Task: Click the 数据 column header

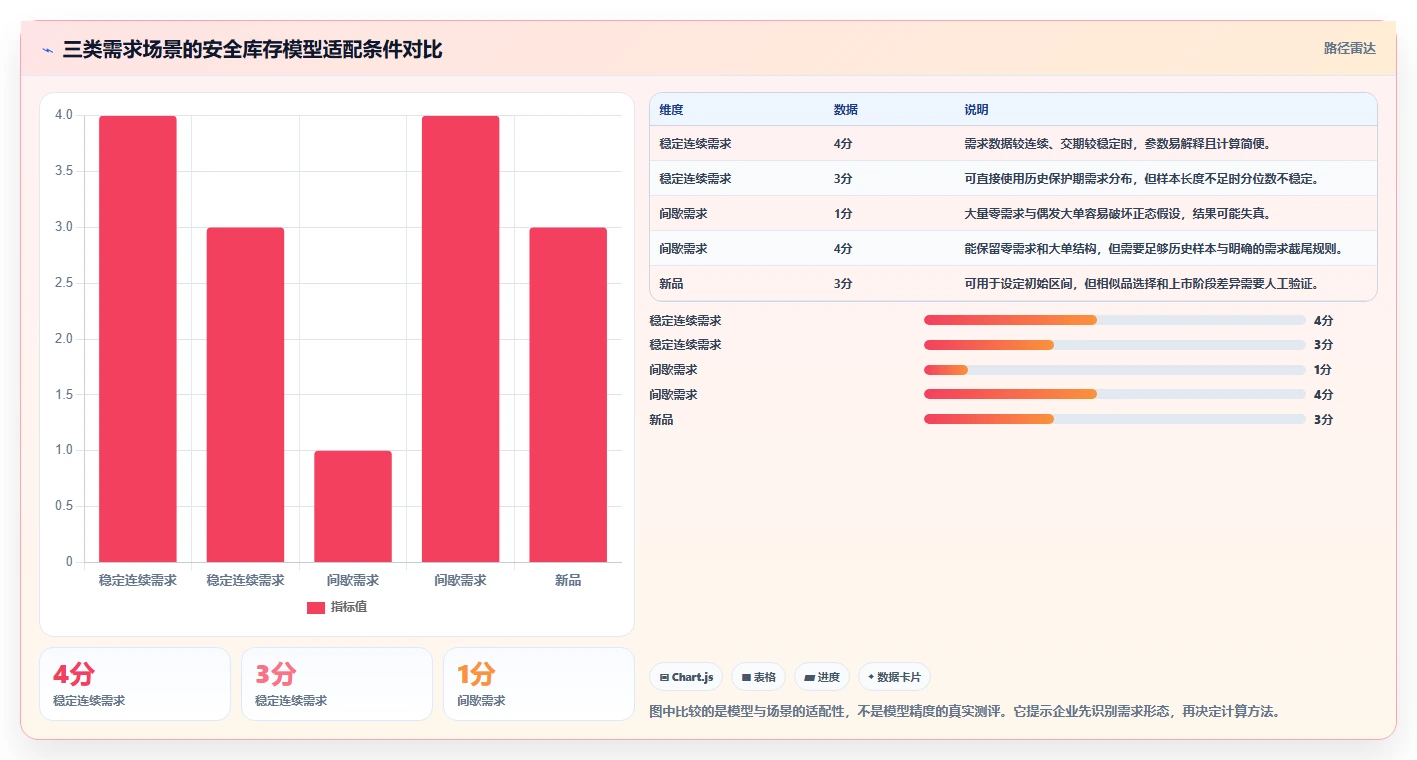Action: click(x=846, y=110)
